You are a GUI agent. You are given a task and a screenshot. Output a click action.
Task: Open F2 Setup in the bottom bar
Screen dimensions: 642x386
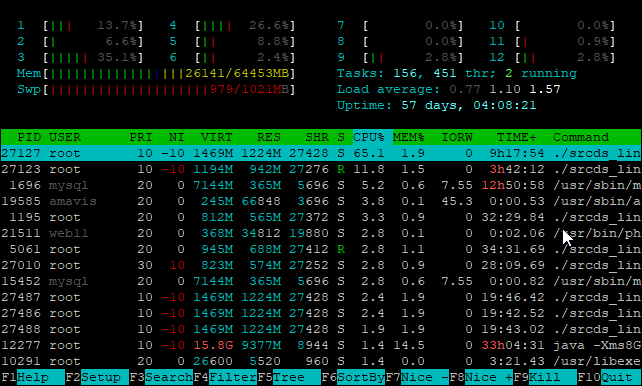click(97, 377)
